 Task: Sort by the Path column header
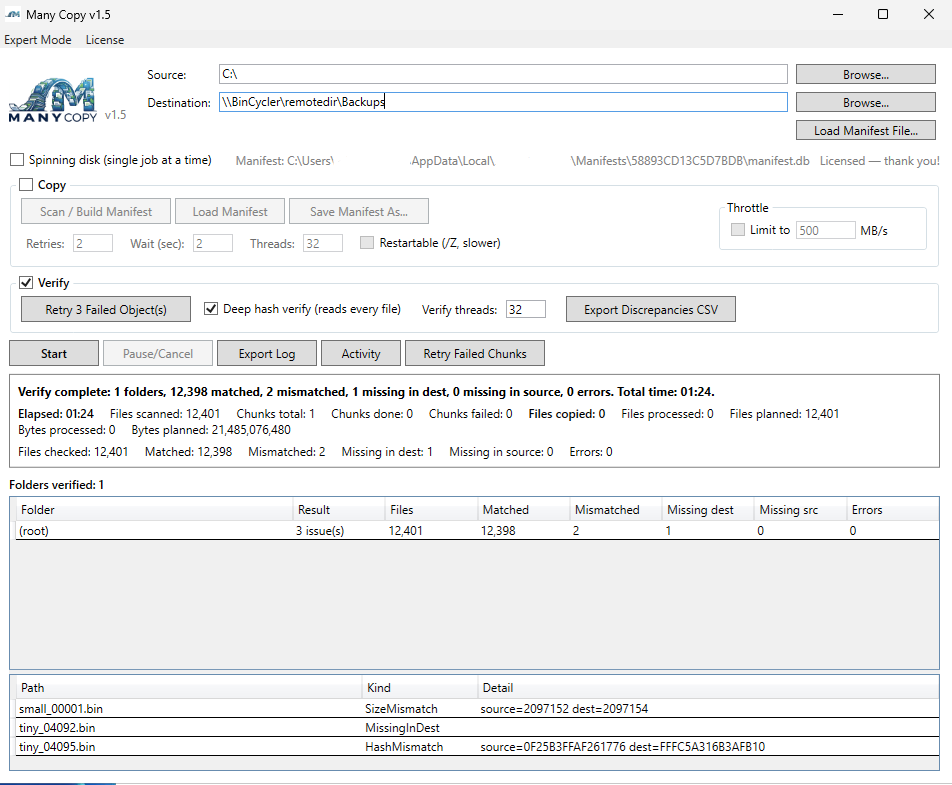click(x=189, y=688)
